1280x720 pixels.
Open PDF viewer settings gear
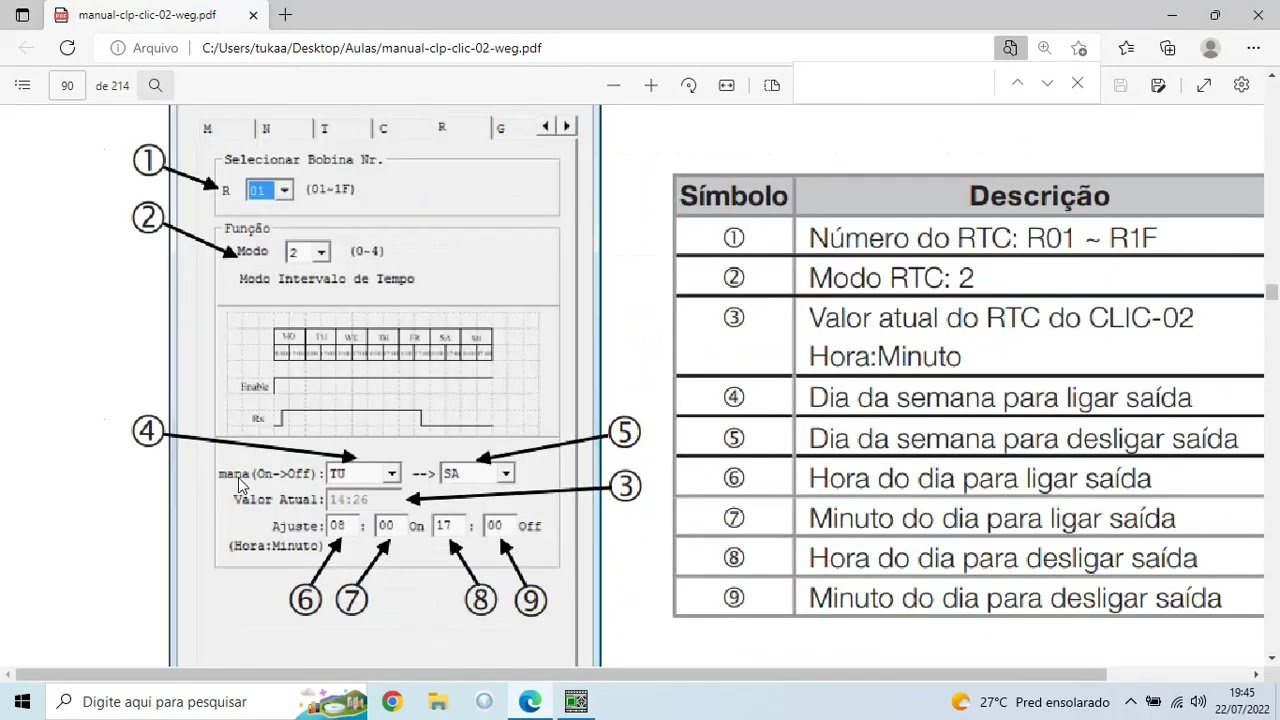coord(1241,86)
